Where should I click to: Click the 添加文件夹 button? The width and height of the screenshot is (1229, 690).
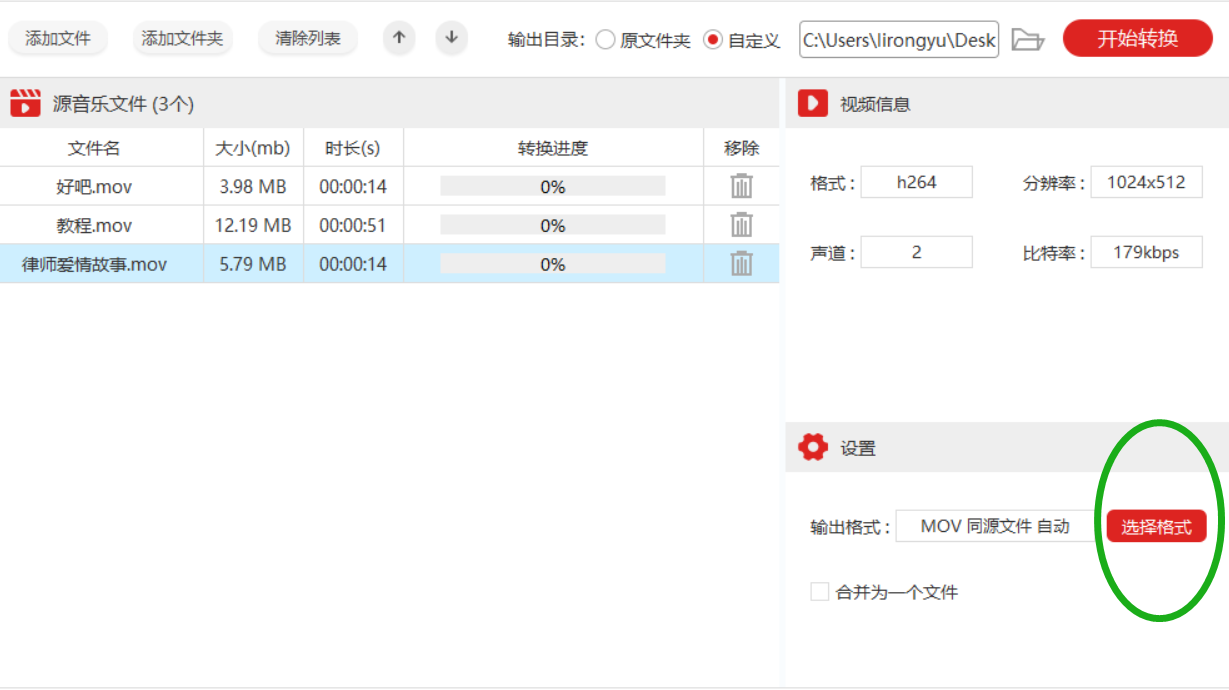pos(182,39)
